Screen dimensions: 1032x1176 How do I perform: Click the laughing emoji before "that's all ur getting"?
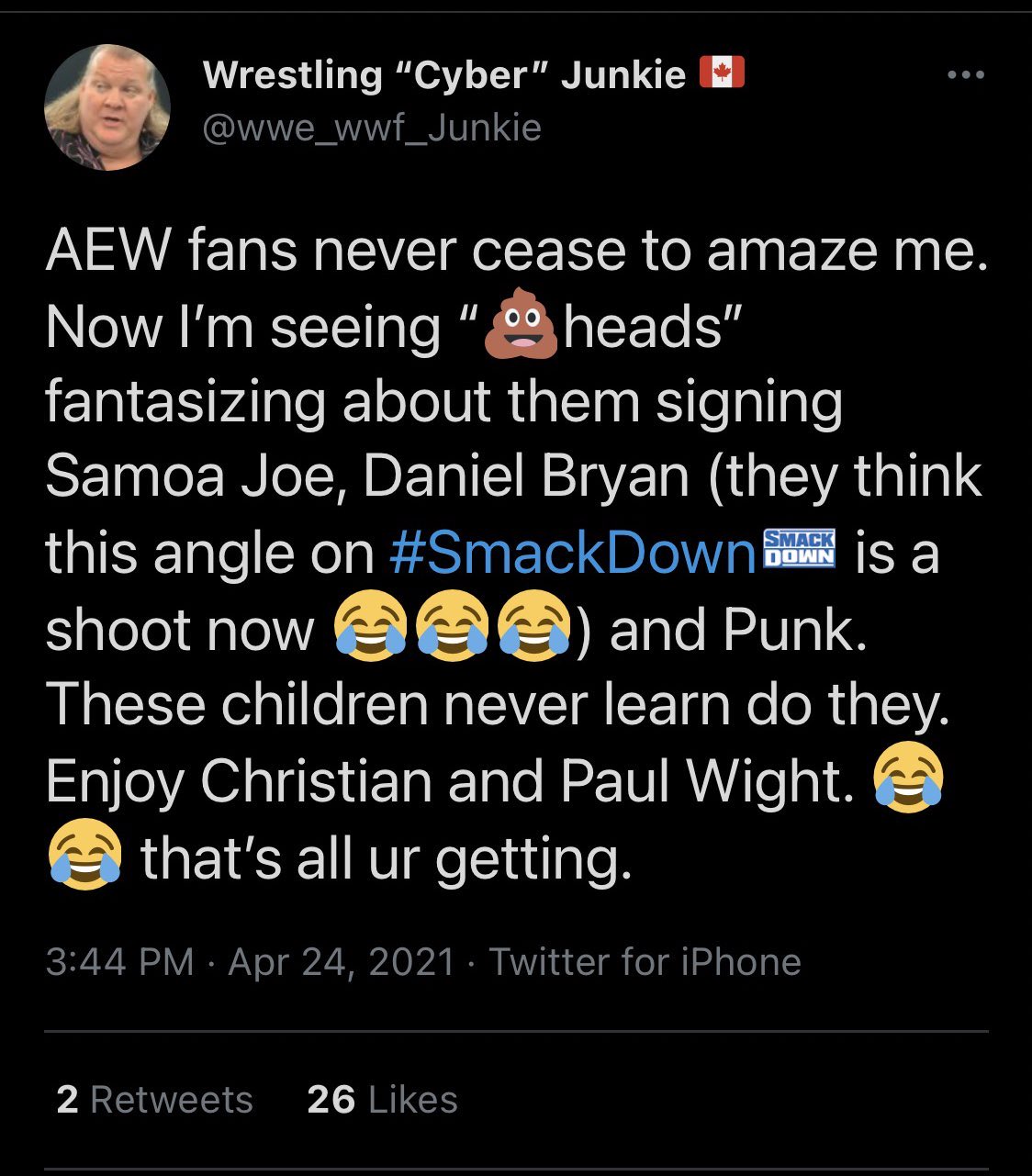click(x=84, y=856)
